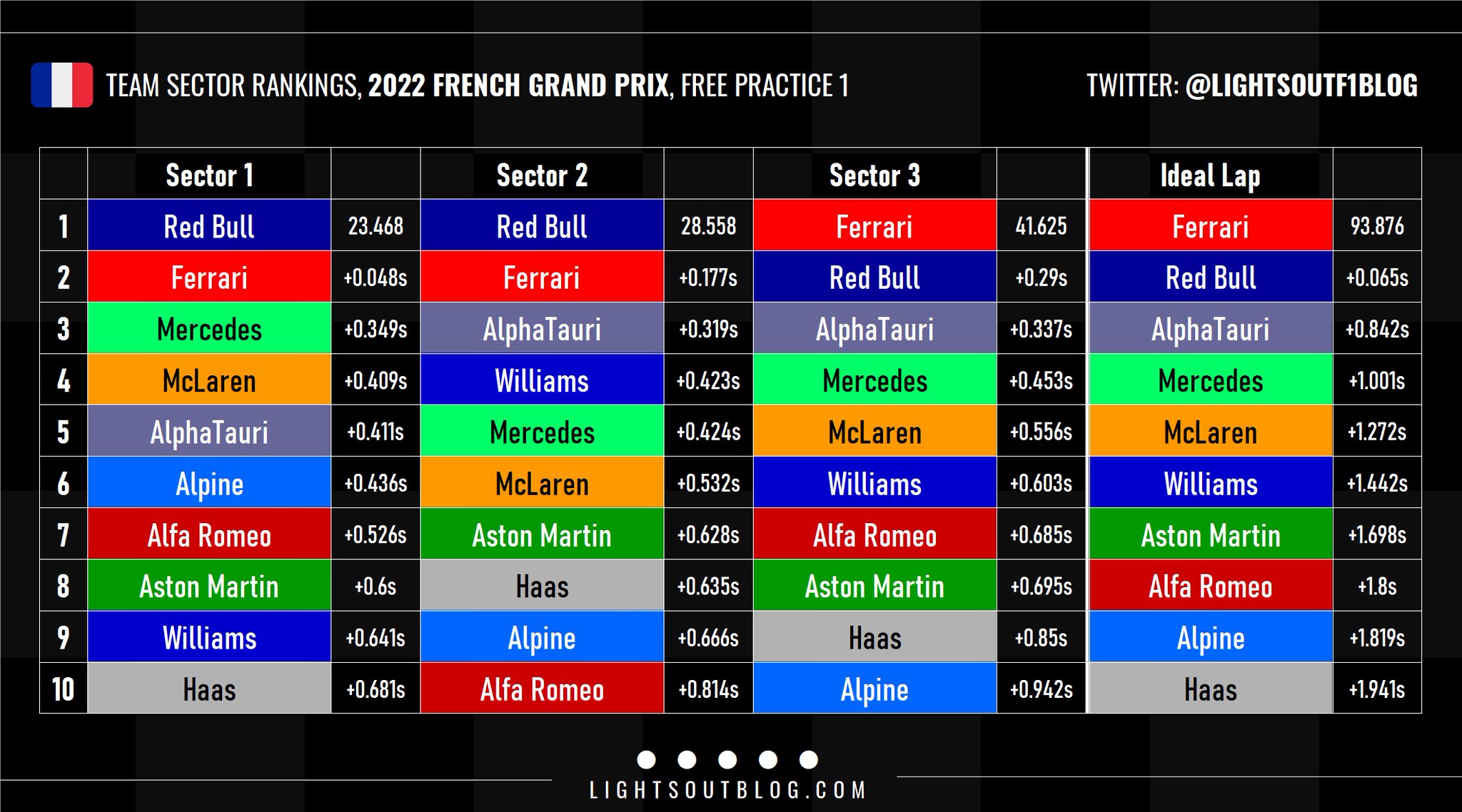
Task: Visit the LIGHTSOUTBLOG.COM footer link
Action: click(x=727, y=790)
